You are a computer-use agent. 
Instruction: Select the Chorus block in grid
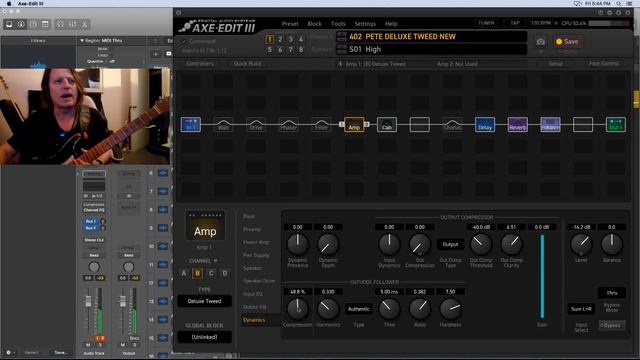[x=452, y=124]
